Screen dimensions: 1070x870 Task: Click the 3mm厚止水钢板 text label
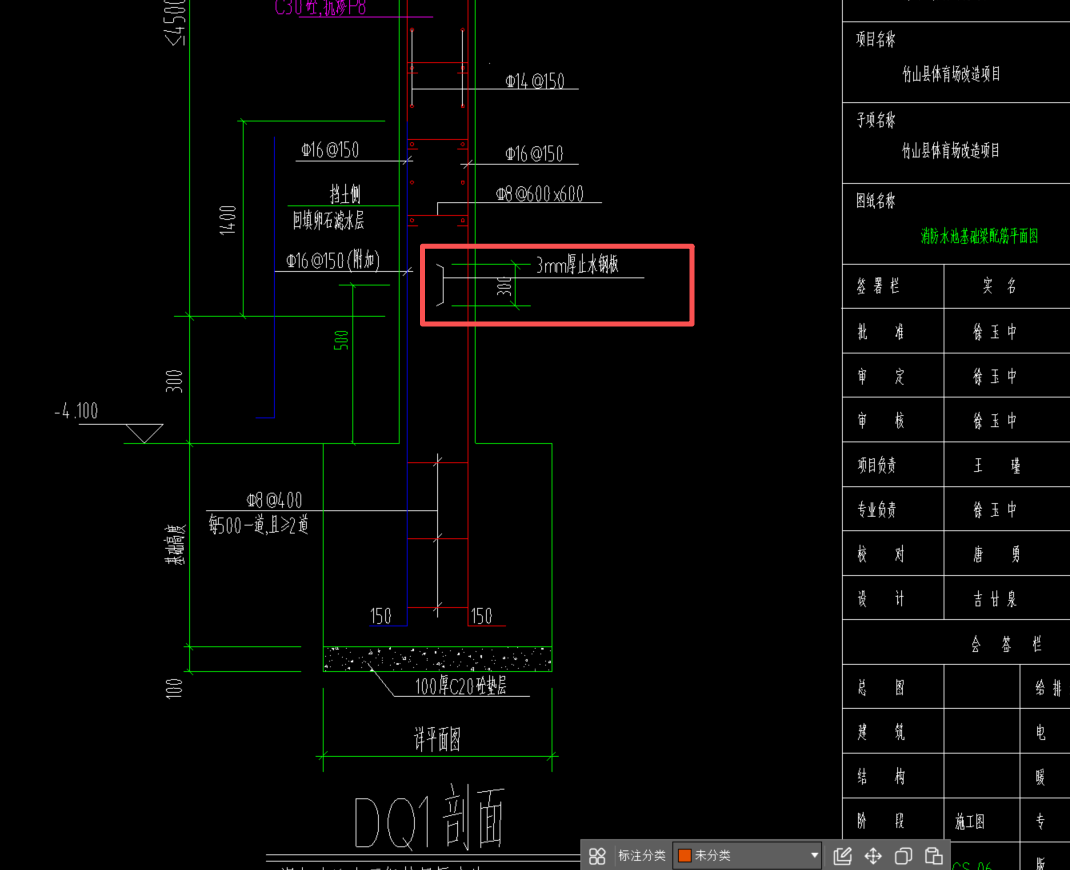tap(577, 265)
